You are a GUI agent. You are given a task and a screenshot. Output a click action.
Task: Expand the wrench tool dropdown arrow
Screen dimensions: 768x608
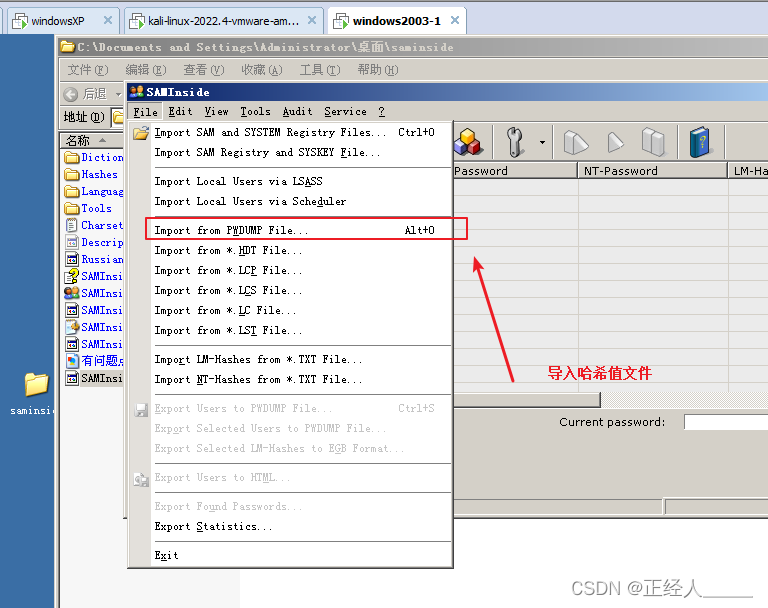(x=542, y=143)
